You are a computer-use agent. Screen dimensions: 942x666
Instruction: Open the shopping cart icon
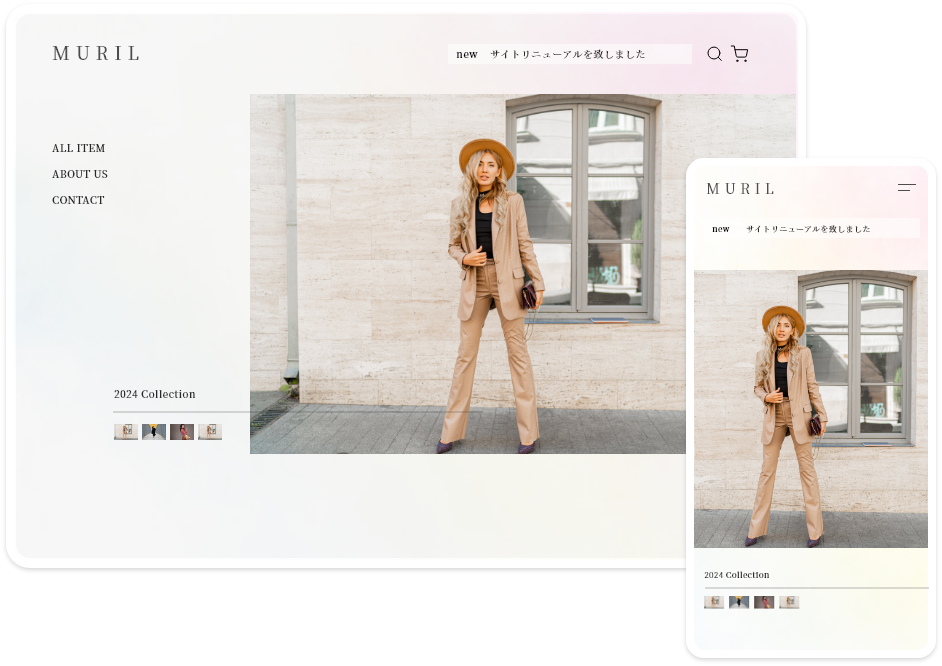pos(740,54)
